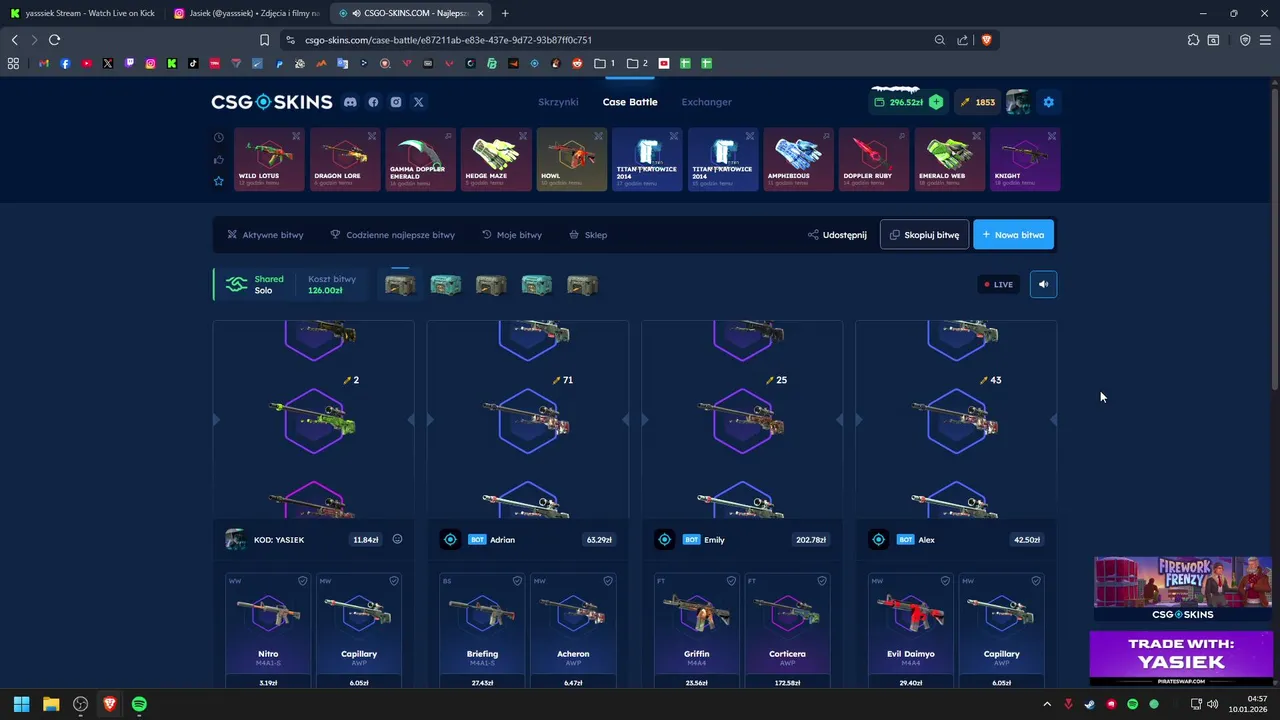Open Spotify from the taskbar

[139, 704]
